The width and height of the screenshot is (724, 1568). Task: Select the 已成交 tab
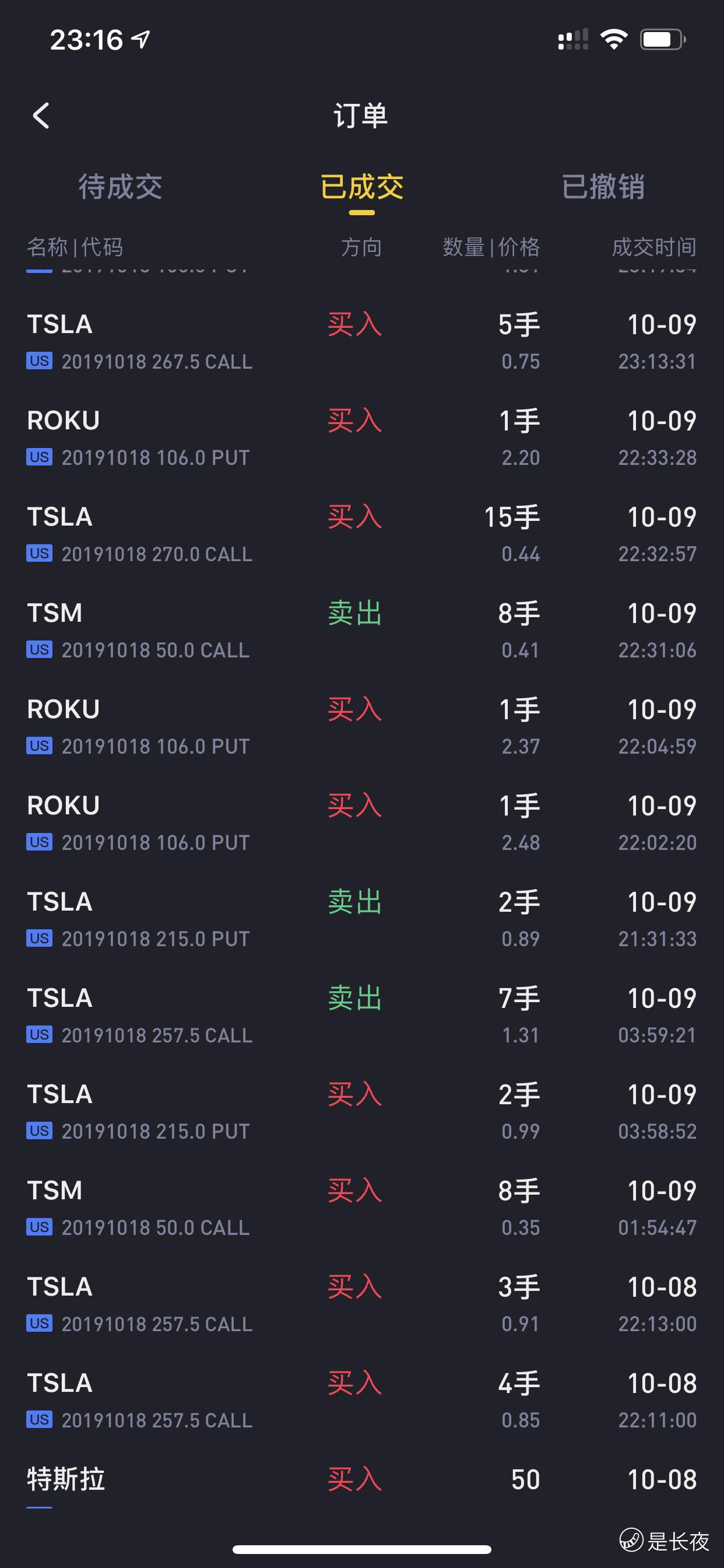pyautogui.click(x=361, y=187)
